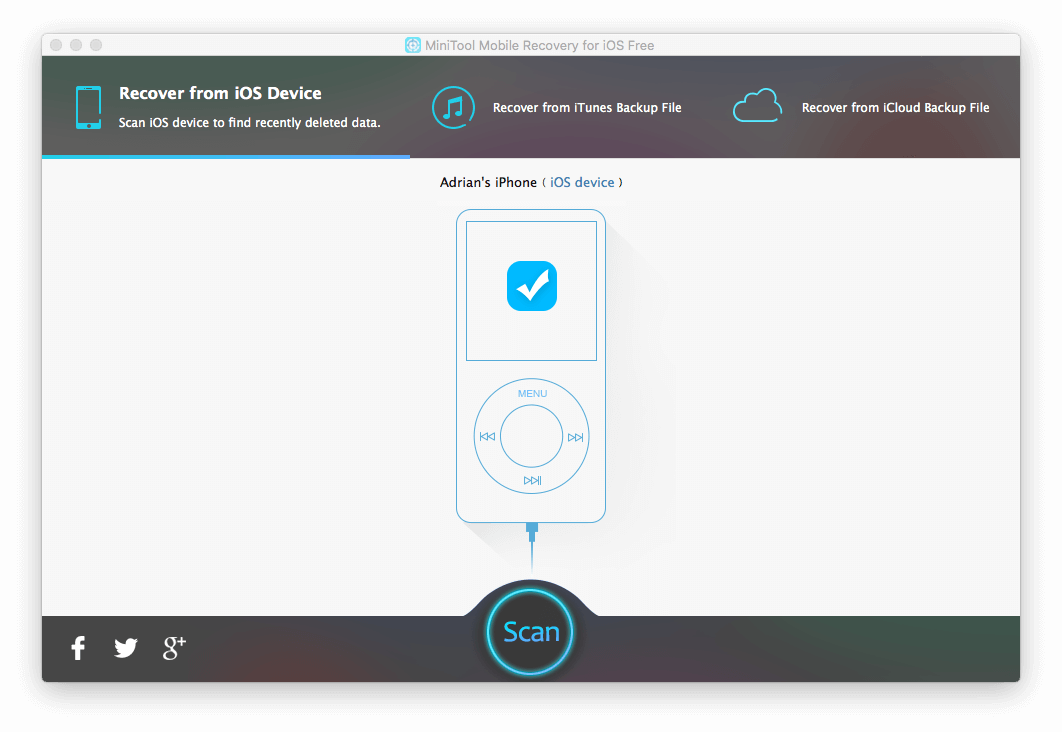
Task: Click the blue checkmark on device screen
Action: click(532, 286)
